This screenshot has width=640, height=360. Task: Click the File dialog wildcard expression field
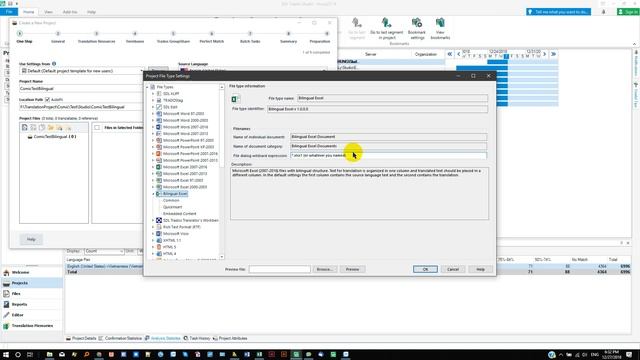tap(388, 156)
